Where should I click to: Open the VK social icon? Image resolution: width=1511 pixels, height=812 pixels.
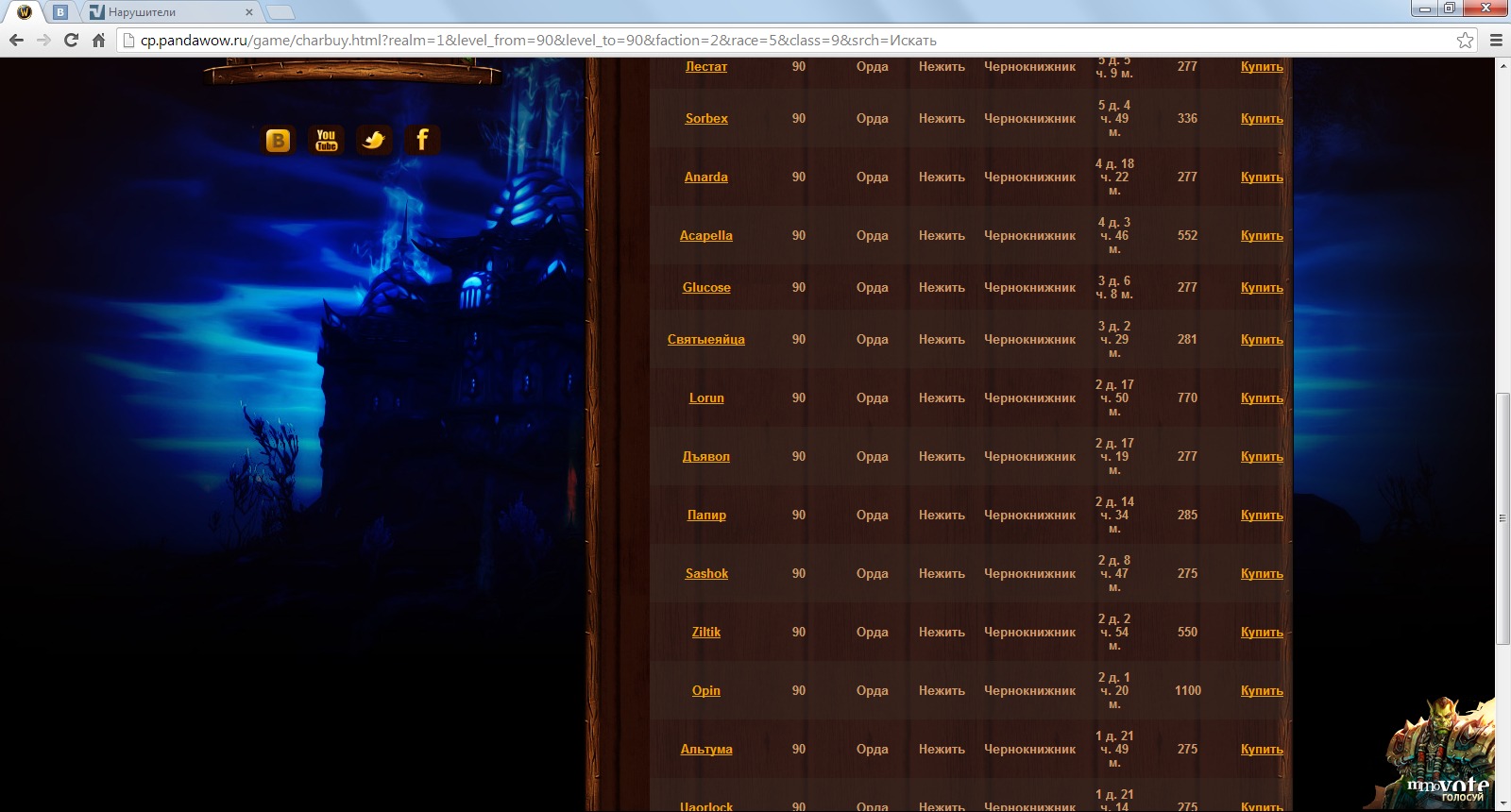[278, 141]
